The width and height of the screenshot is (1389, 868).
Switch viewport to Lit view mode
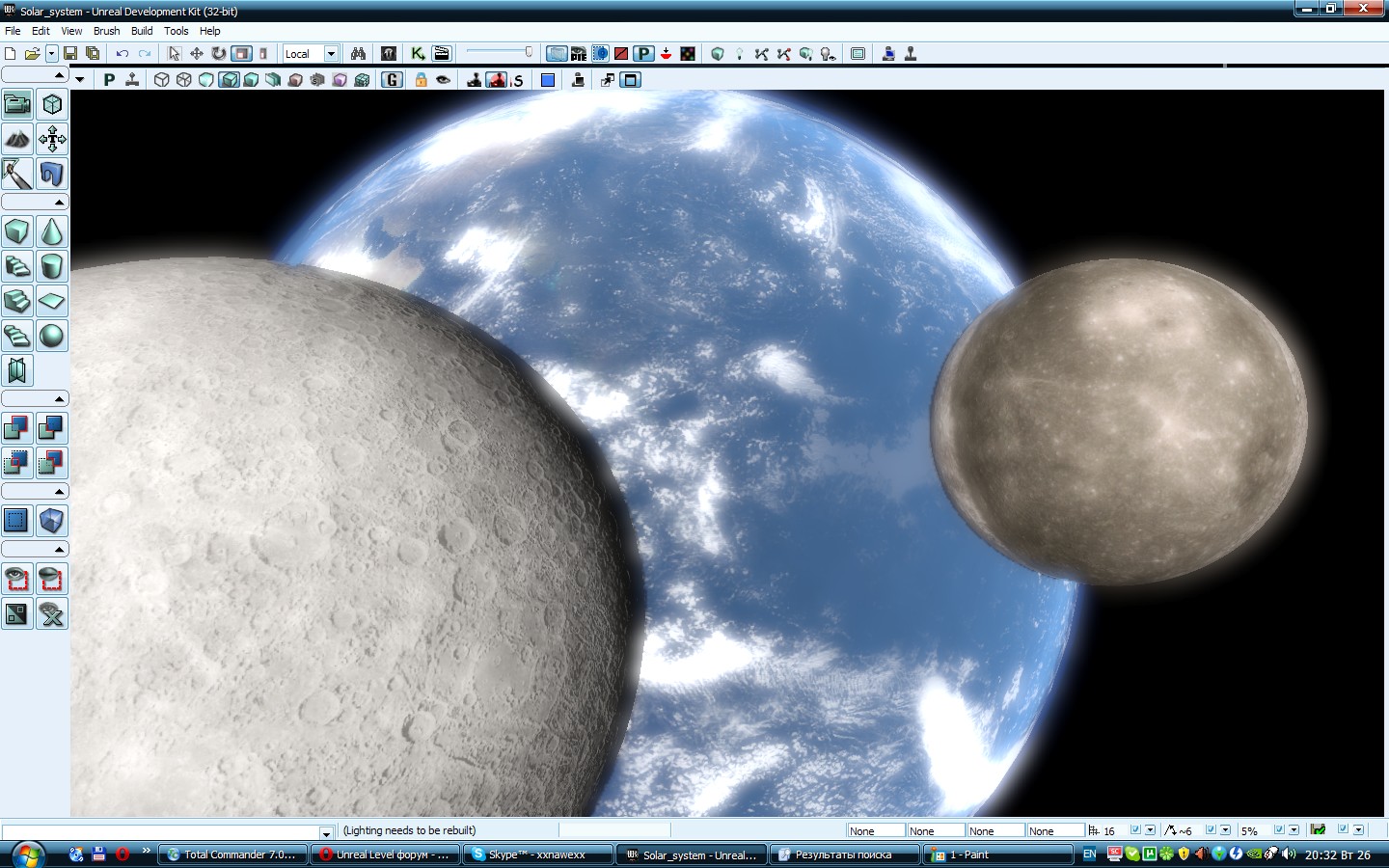pos(229,80)
